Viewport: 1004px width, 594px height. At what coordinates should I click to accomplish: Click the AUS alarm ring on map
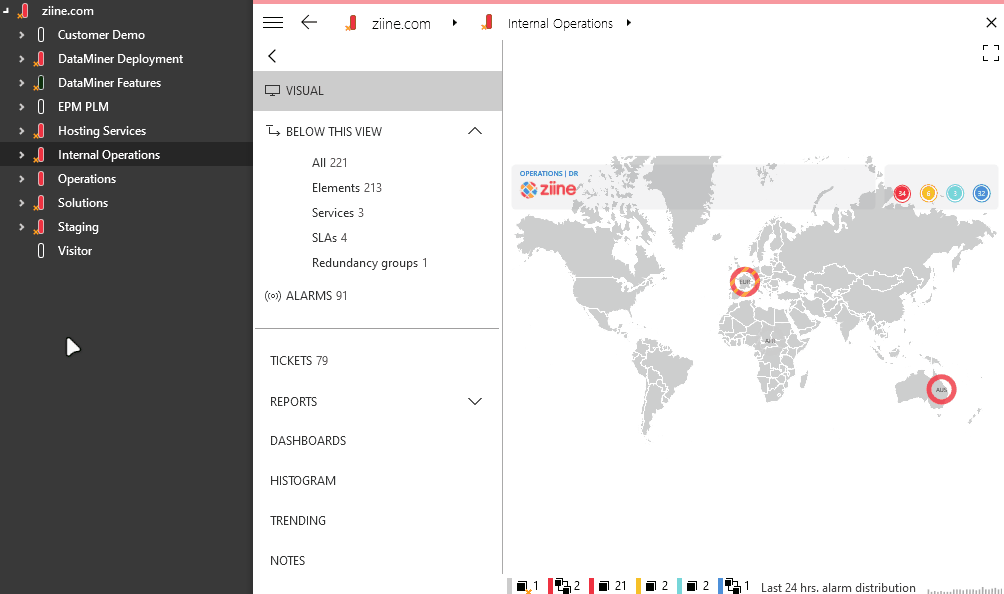[x=941, y=389]
